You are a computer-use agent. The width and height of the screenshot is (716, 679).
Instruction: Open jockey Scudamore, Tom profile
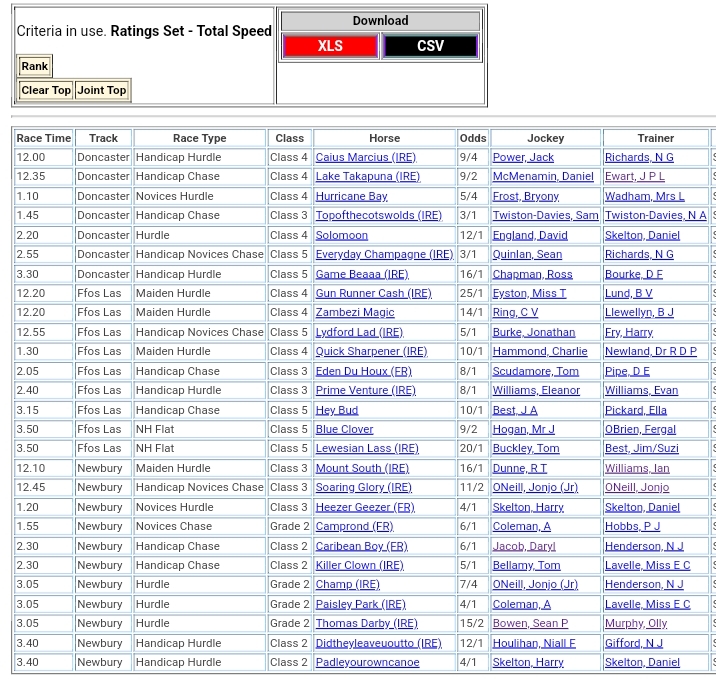535,371
